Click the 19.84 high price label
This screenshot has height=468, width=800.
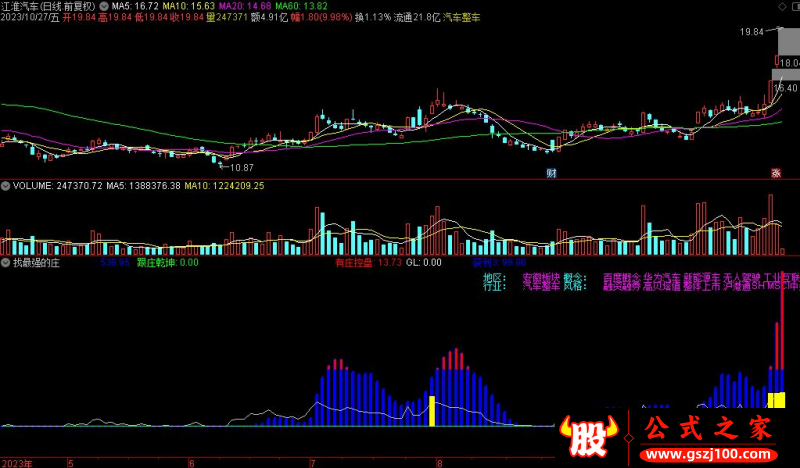(x=752, y=32)
